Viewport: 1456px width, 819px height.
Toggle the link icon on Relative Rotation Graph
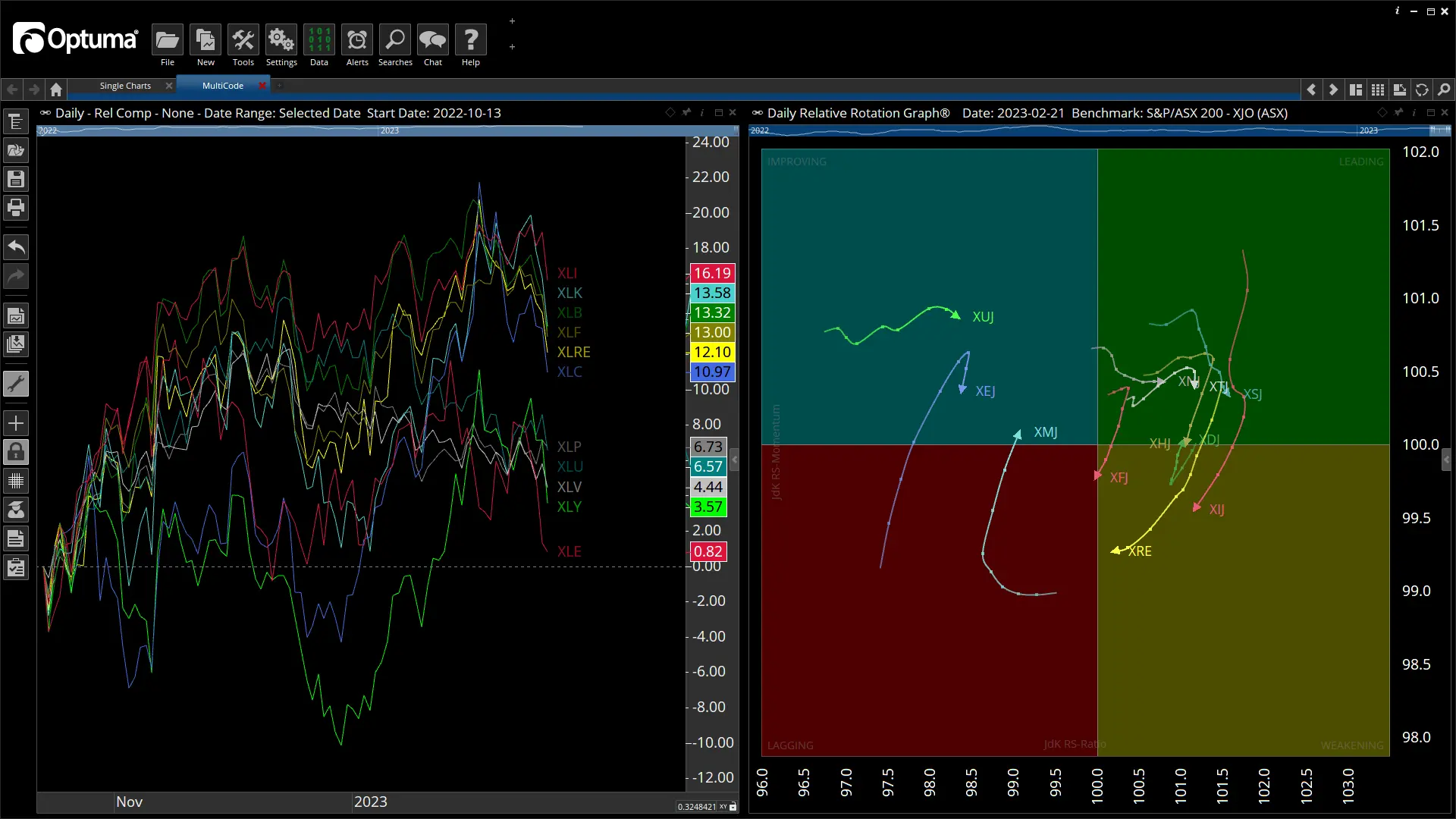click(x=758, y=112)
